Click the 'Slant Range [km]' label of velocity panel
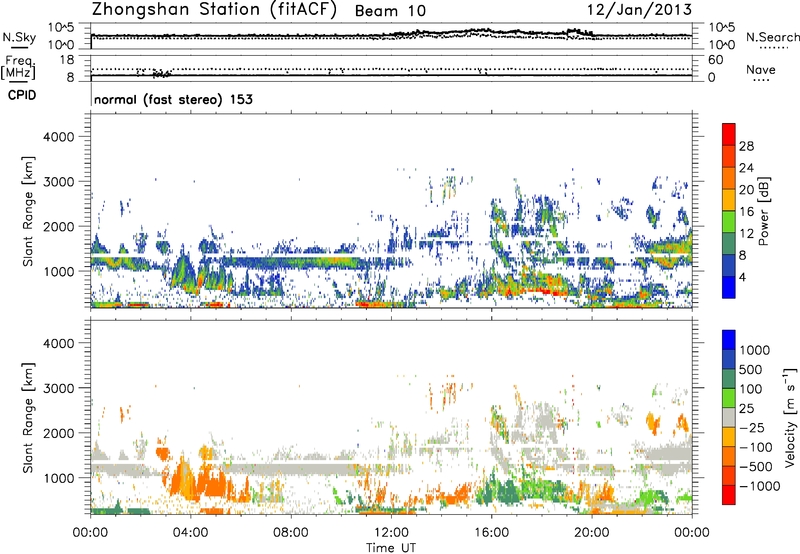The image size is (800, 554). (x=28, y=417)
